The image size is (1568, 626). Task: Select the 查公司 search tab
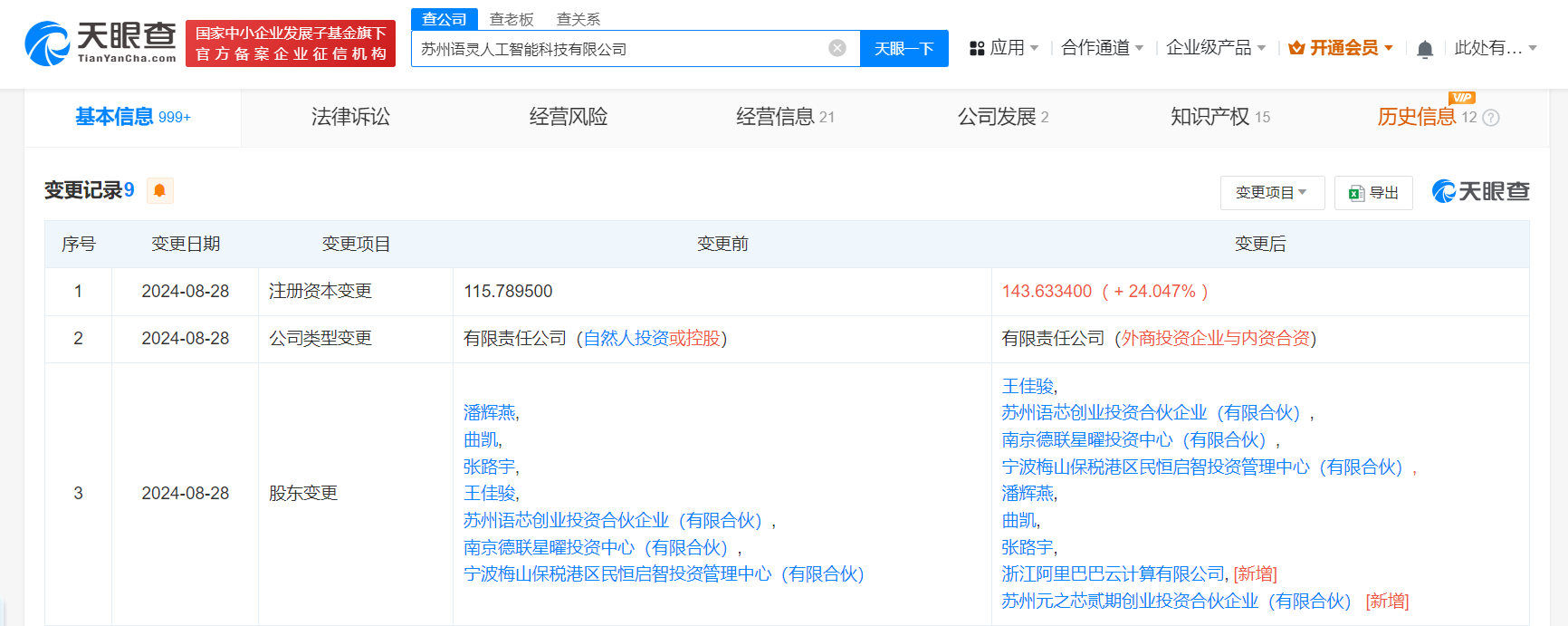tap(445, 19)
